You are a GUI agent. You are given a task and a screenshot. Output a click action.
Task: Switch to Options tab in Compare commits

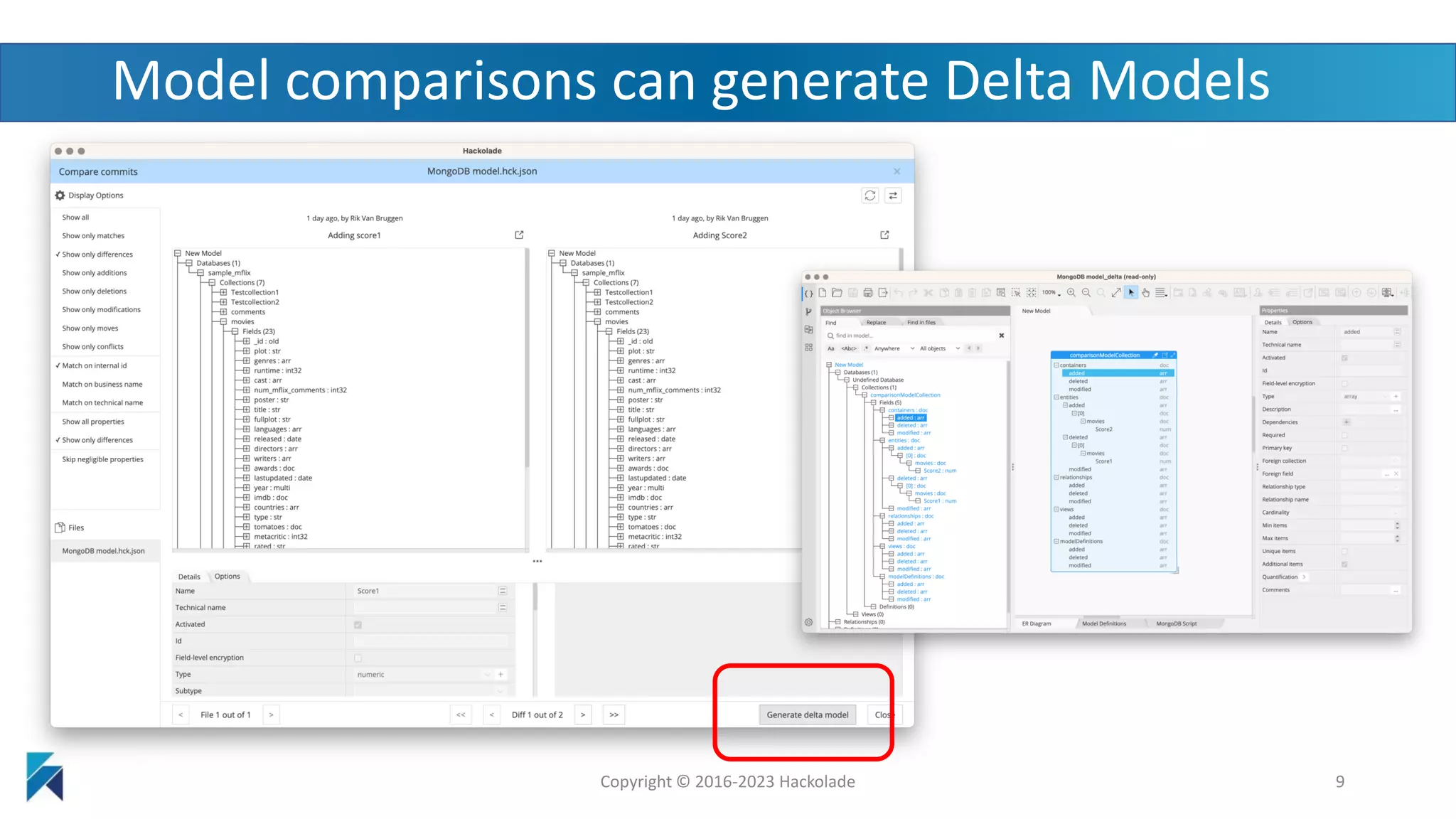(227, 577)
